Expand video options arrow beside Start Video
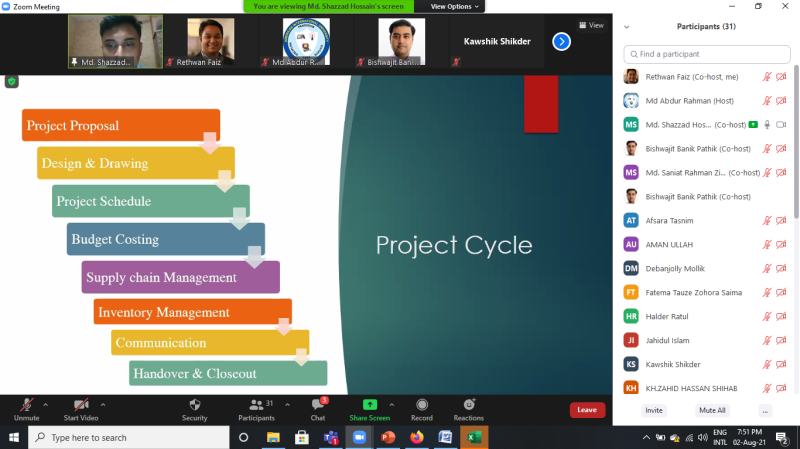The height and width of the screenshot is (449, 800). point(103,405)
